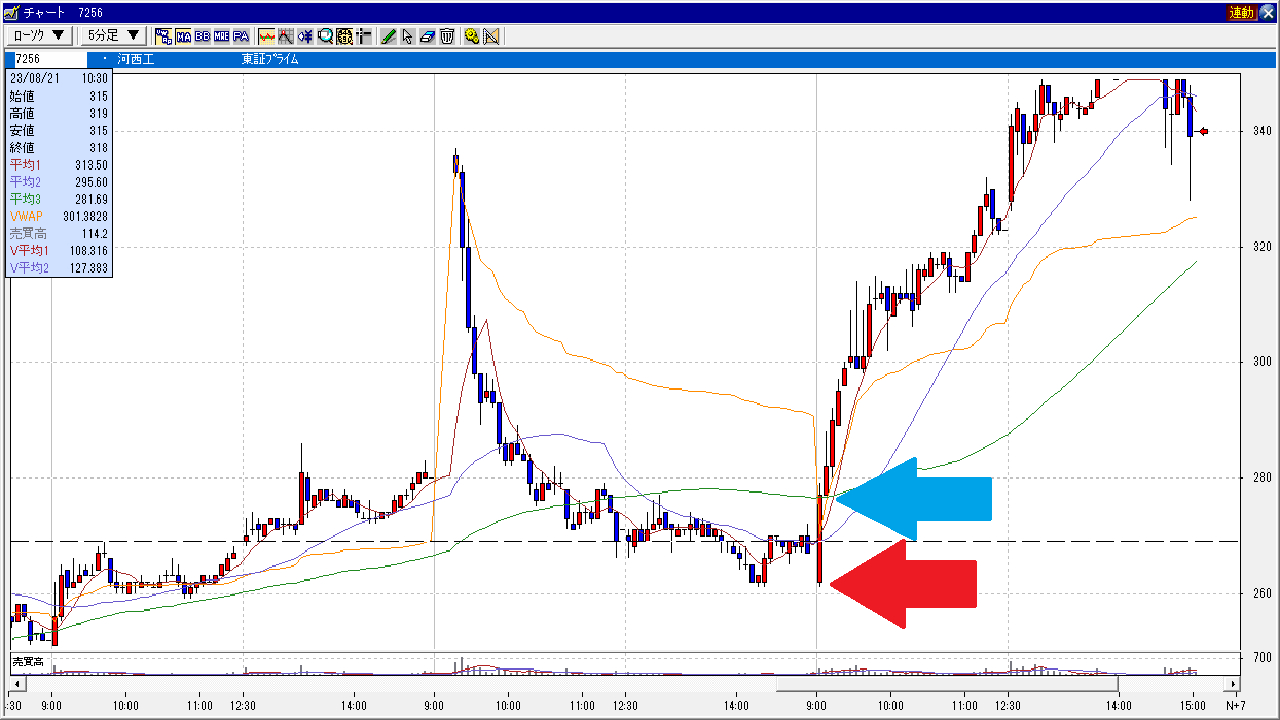Click the 平均1 value 313.50
Image resolution: width=1280 pixels, height=720 pixels.
pyautogui.click(x=91, y=165)
